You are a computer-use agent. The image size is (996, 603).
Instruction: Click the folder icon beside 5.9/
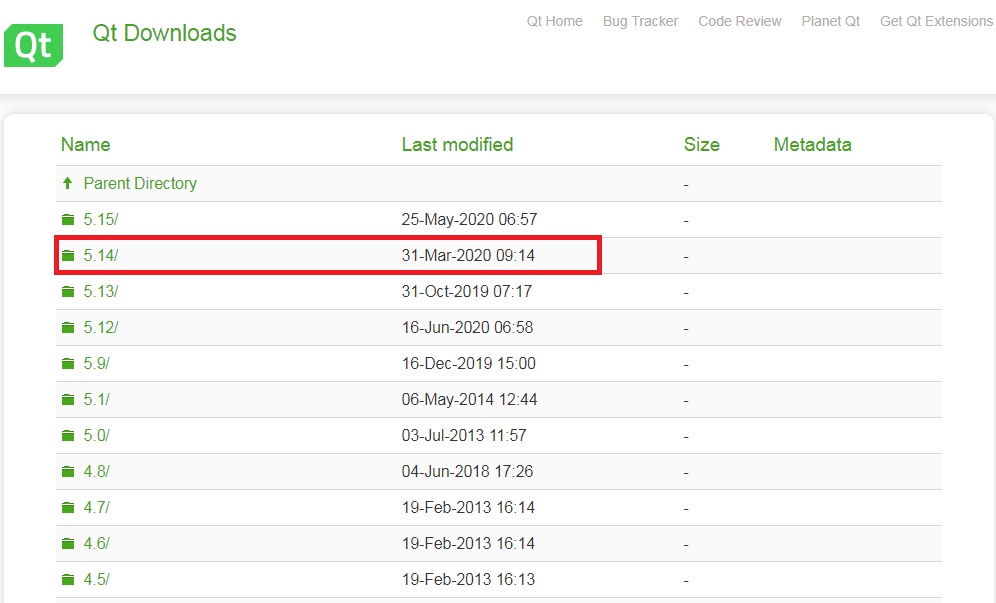pos(68,363)
